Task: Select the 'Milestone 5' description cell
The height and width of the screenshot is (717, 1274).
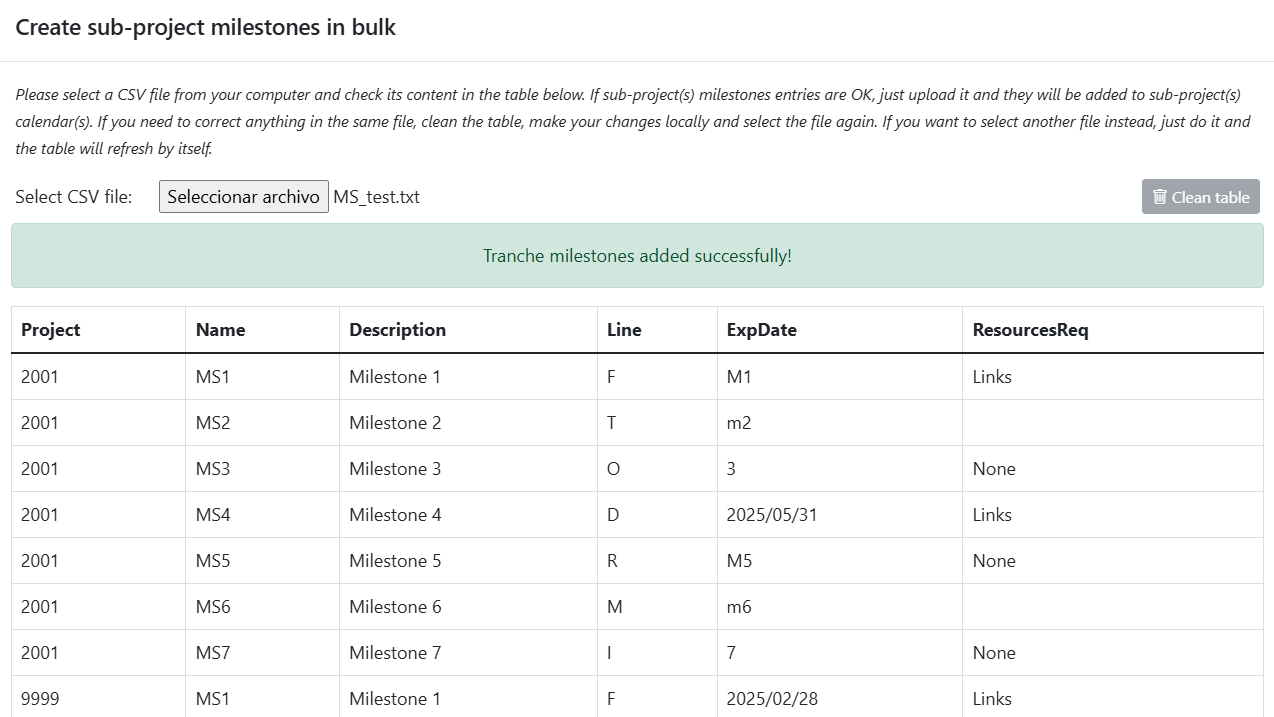Action: click(469, 561)
